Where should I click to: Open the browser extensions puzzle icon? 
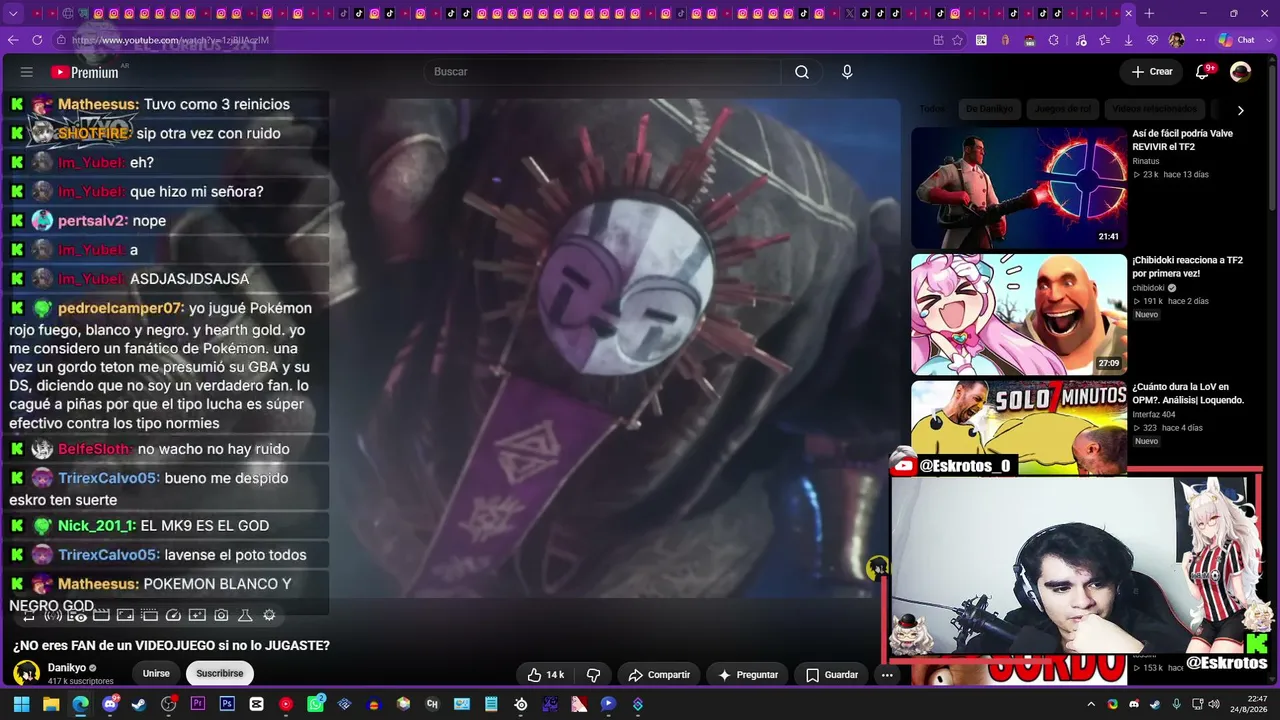(1053, 40)
